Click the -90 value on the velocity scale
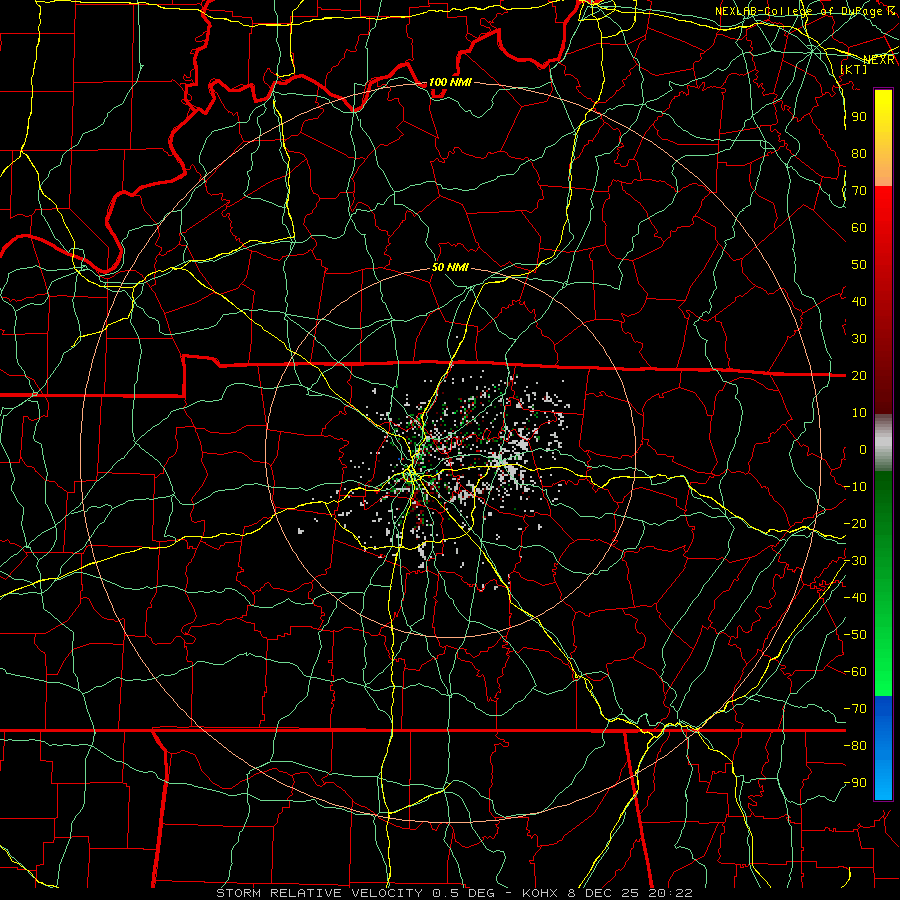This screenshot has width=900, height=900. click(855, 783)
